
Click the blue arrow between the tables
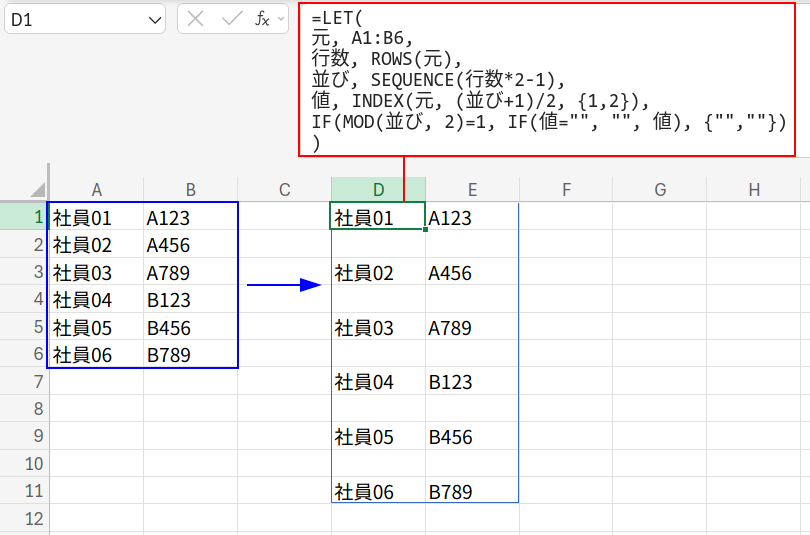(x=283, y=286)
